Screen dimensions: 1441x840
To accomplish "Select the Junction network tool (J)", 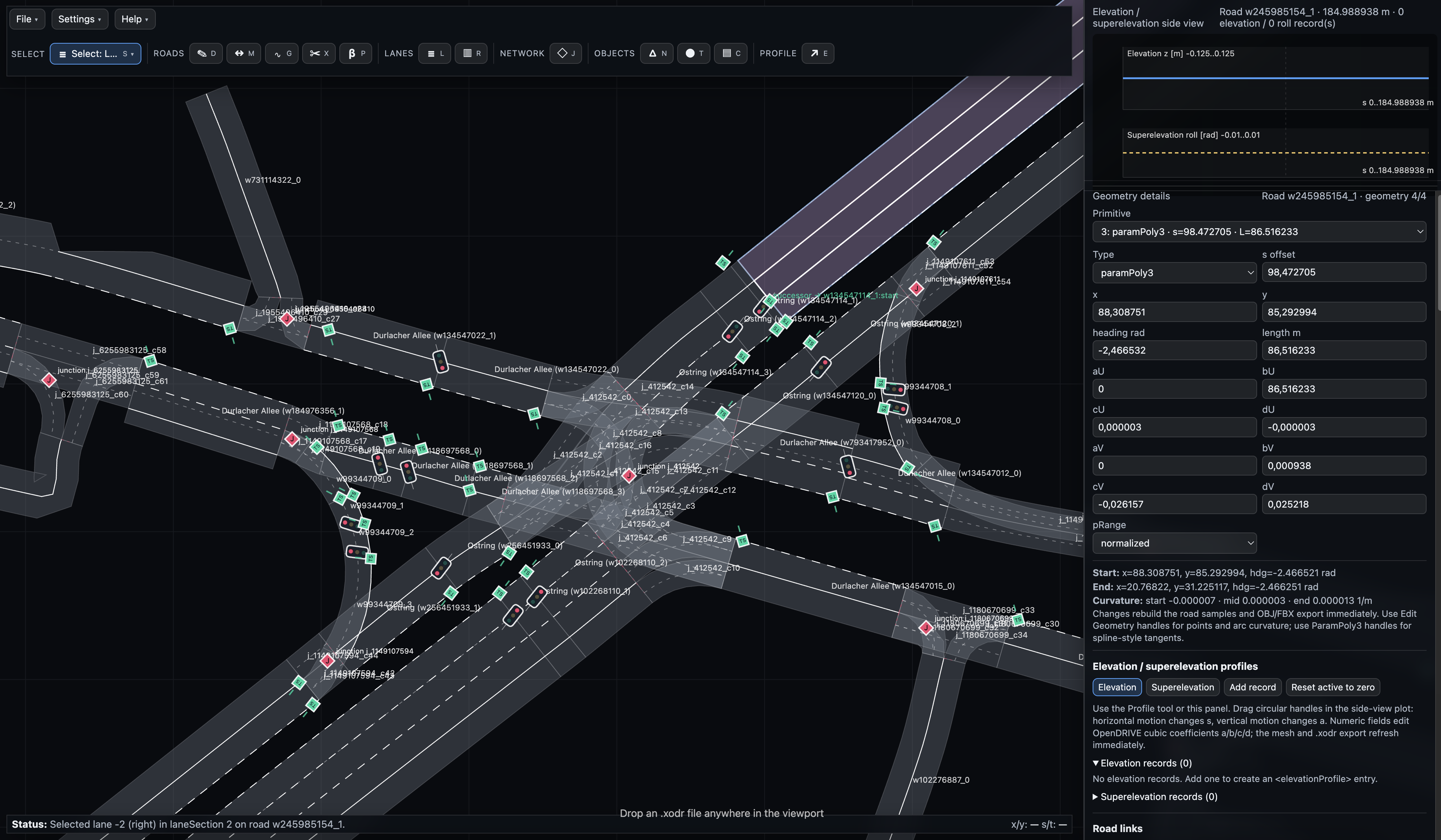I will (x=565, y=53).
